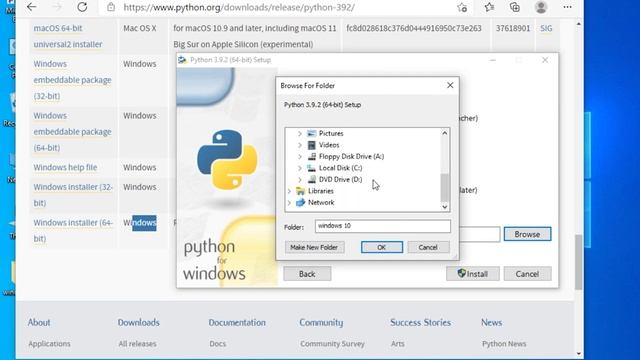Select the Local Disk (C:) icon
The width and height of the screenshot is (640, 360).
(x=311, y=168)
